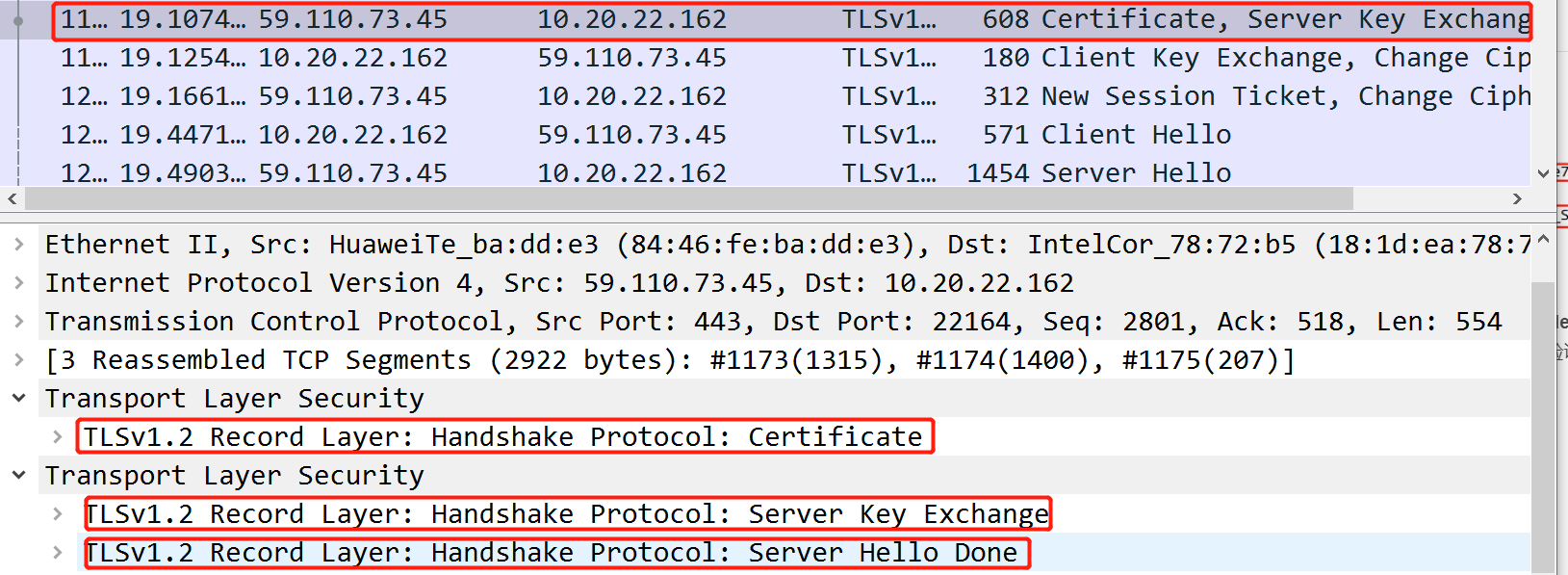
Task: Expand Internet Protocol Version 4 details
Action: 17,282
